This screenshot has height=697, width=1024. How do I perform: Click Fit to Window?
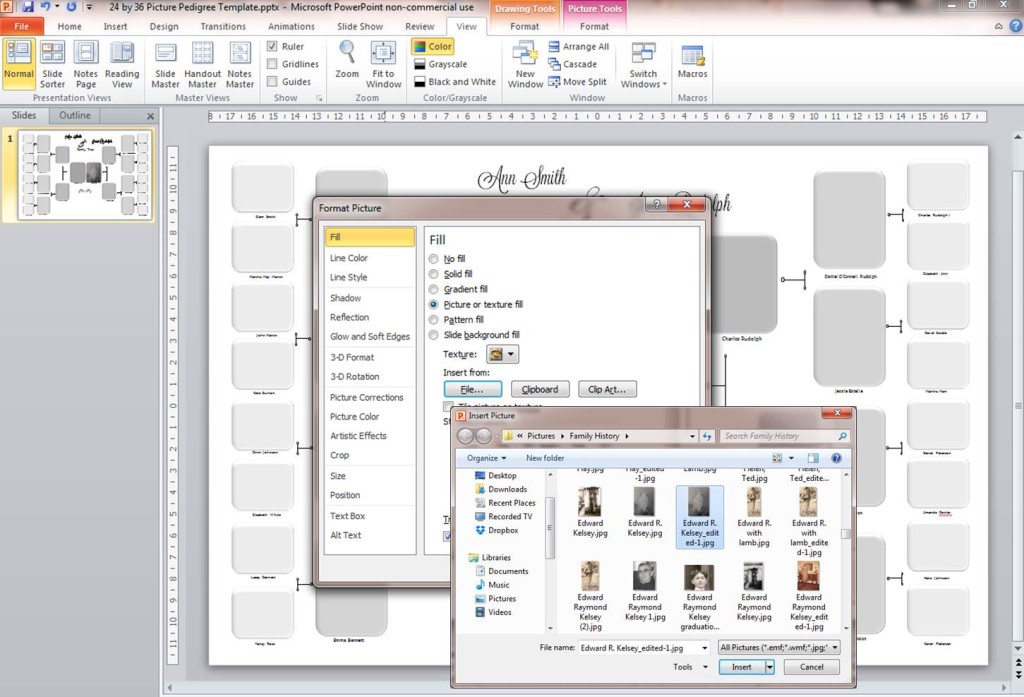pos(383,63)
